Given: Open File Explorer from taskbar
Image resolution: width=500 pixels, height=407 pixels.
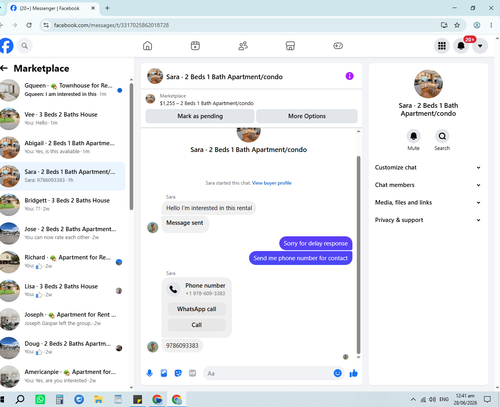Looking at the screenshot, I should click(x=98, y=399).
